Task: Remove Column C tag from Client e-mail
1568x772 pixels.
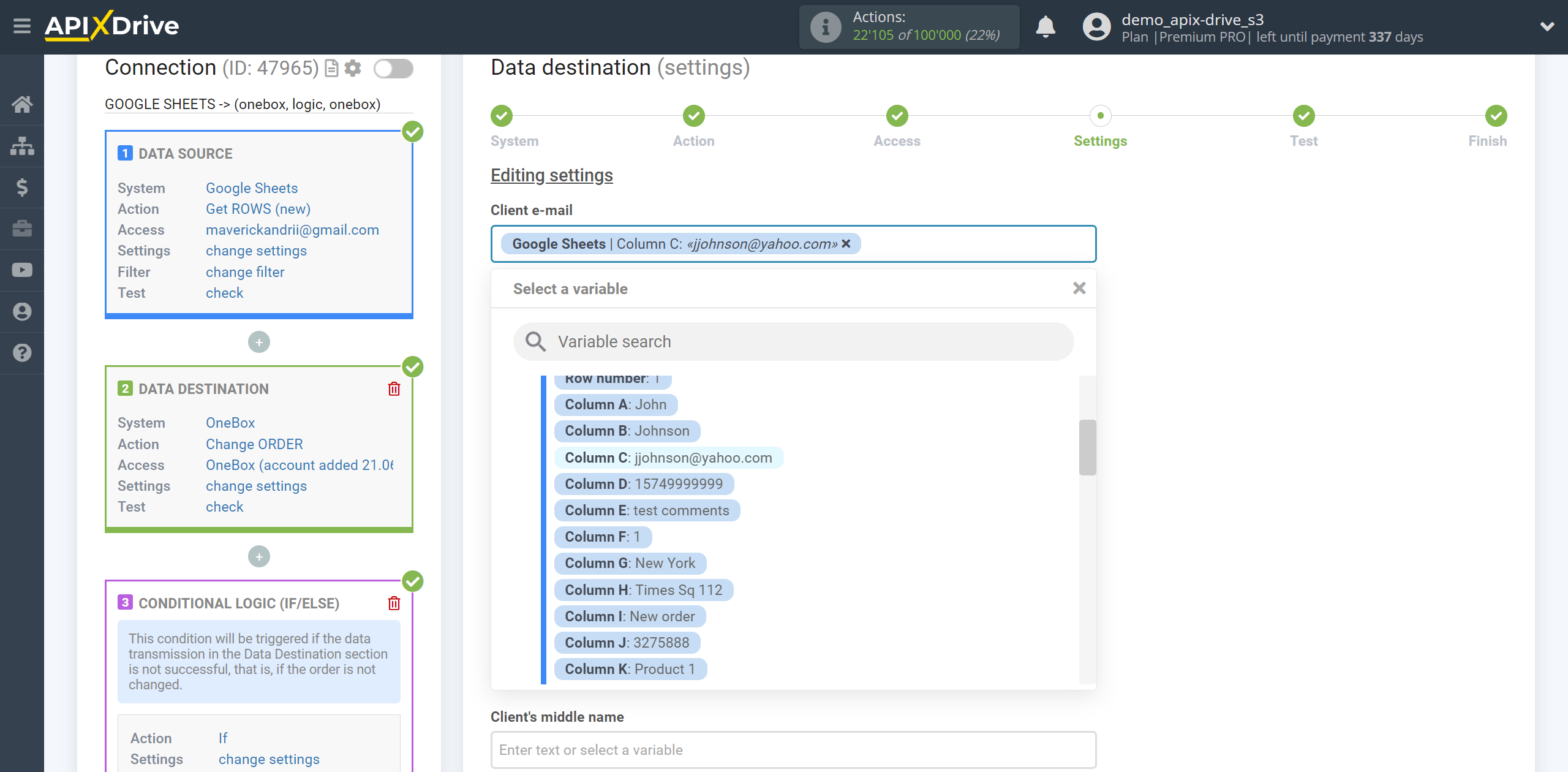Action: 846,244
